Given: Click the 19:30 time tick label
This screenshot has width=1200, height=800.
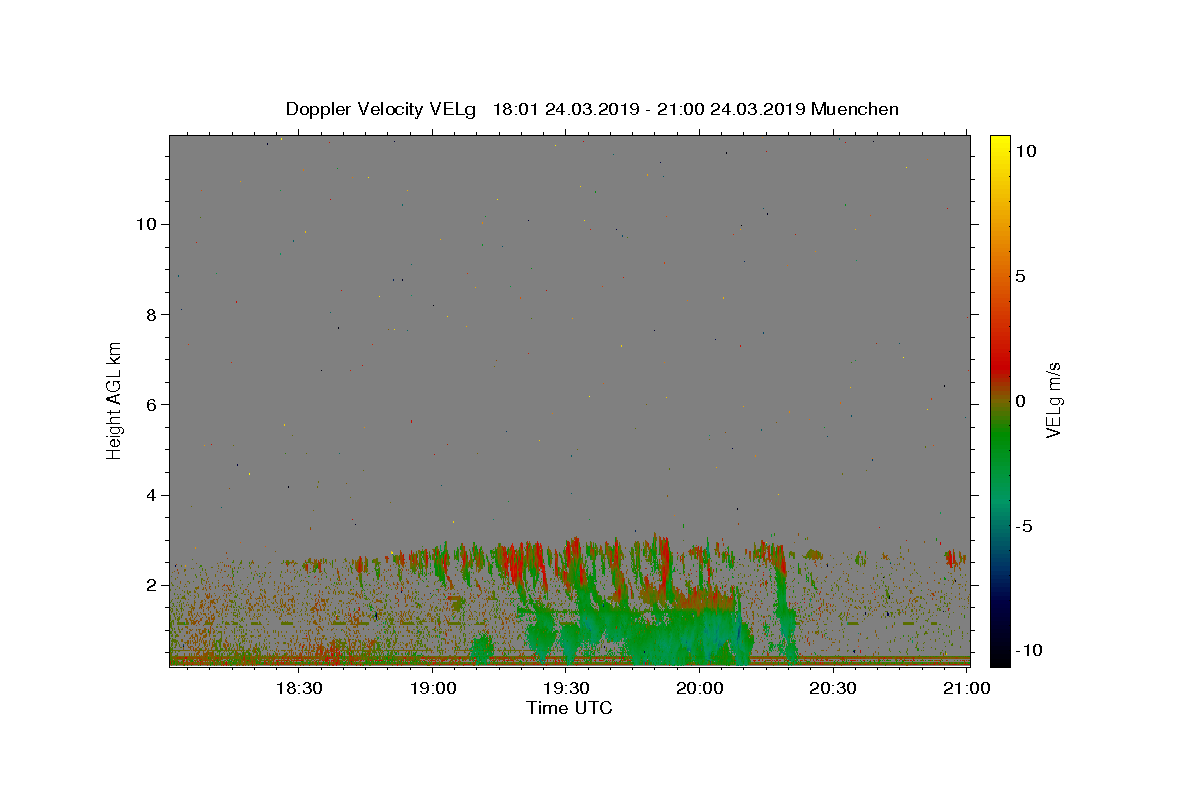Looking at the screenshot, I should (566, 688).
